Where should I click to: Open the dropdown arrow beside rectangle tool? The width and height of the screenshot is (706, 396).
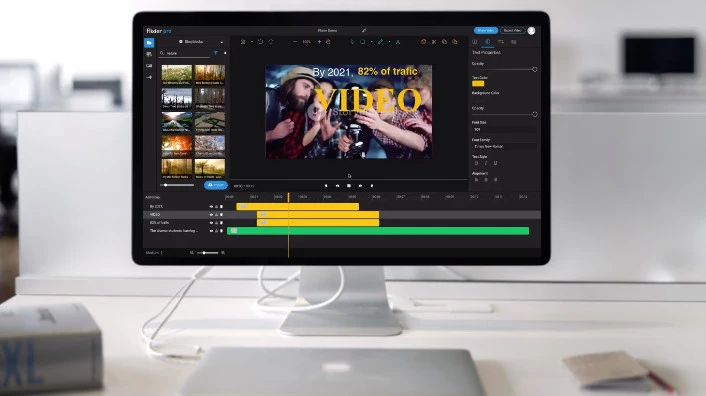click(371, 42)
